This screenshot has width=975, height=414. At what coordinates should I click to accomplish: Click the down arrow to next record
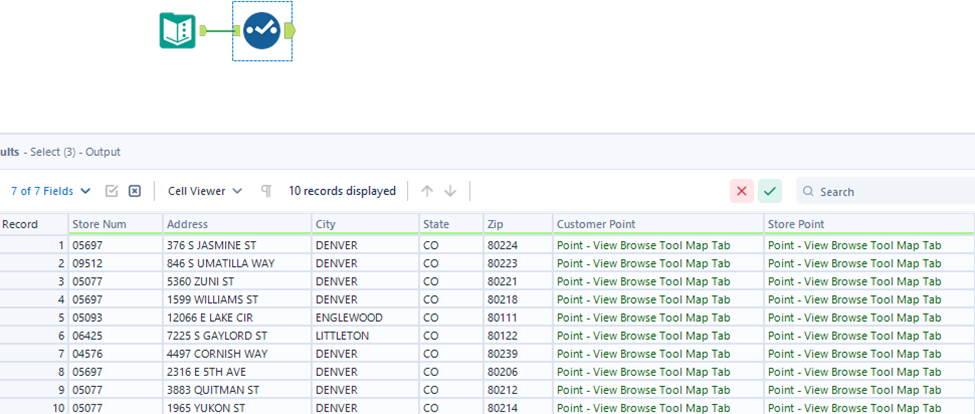(450, 191)
